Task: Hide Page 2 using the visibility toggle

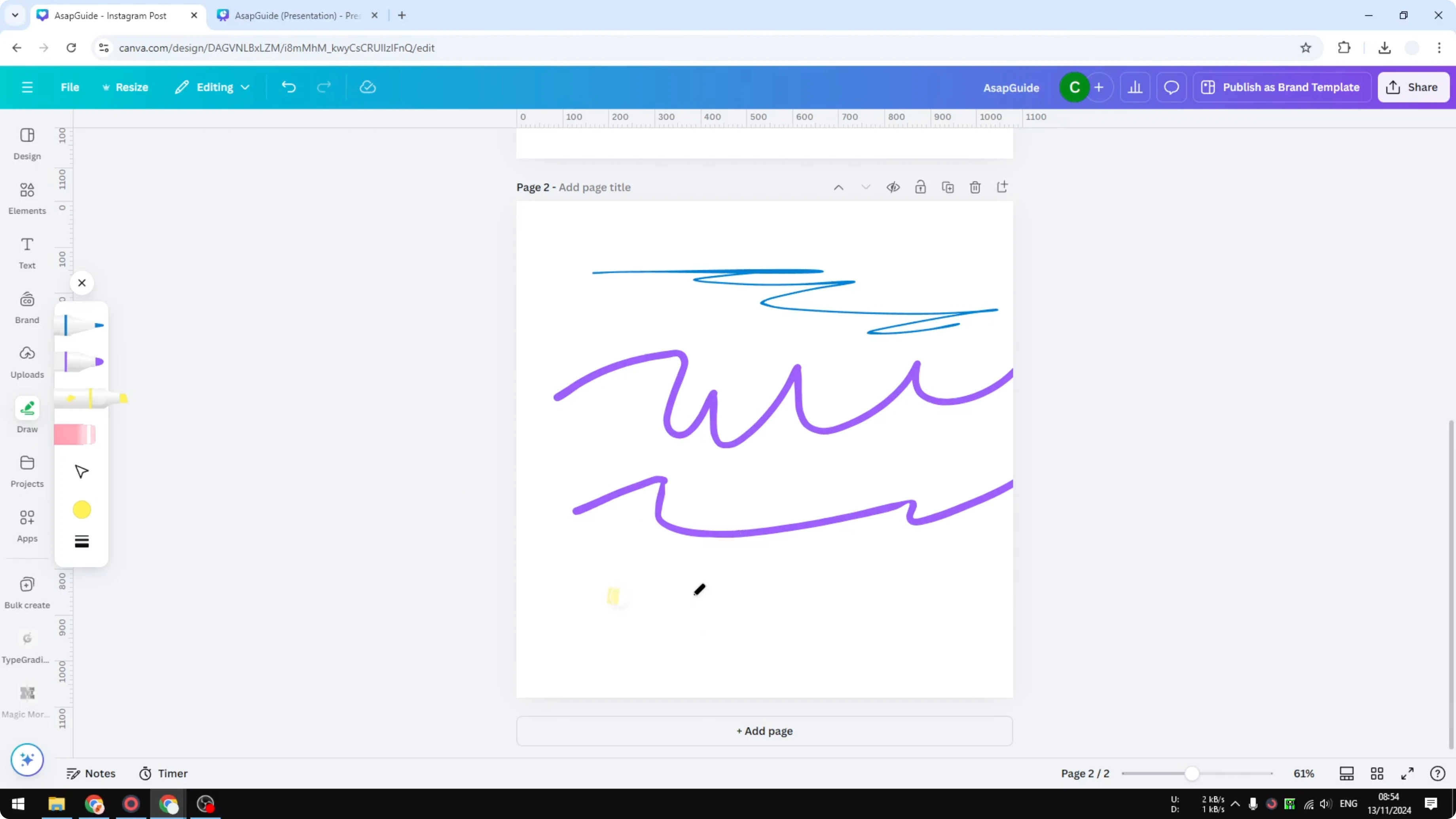Action: [893, 186]
